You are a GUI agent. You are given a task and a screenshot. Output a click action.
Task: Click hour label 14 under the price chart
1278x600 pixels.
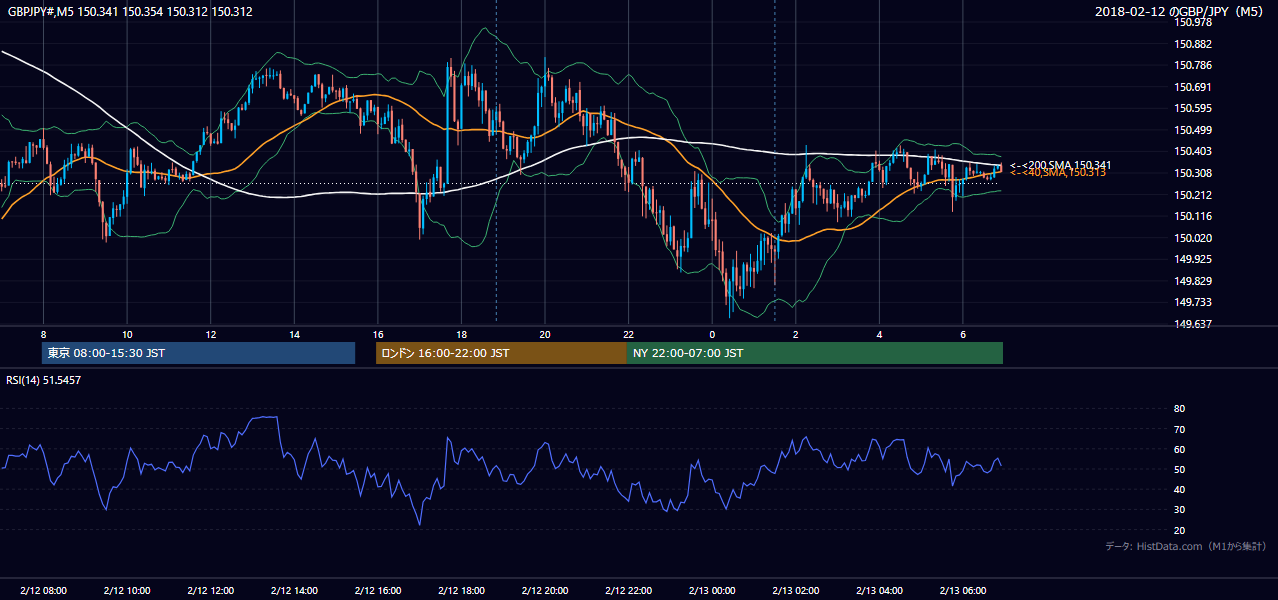tap(294, 334)
